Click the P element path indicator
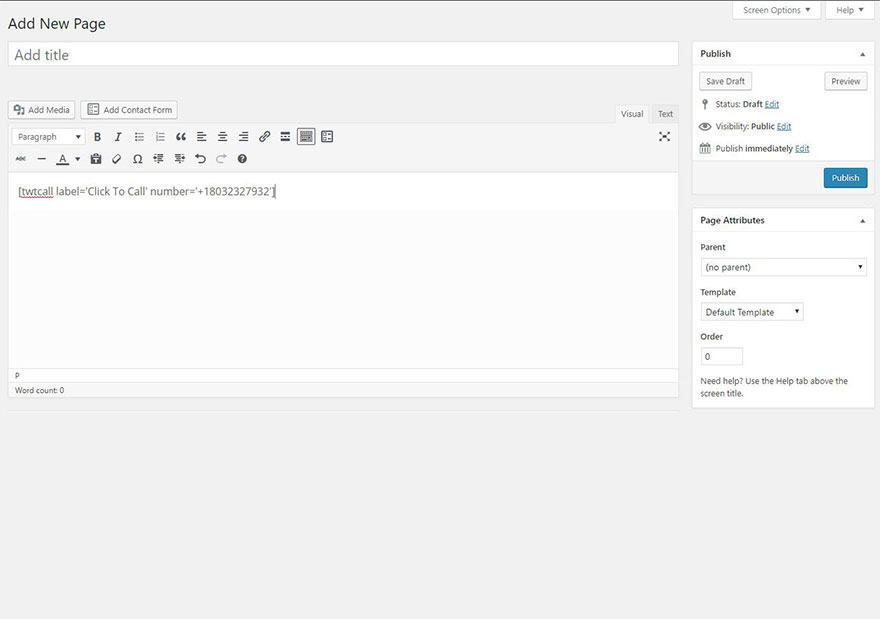This screenshot has height=619, width=880. coord(17,375)
